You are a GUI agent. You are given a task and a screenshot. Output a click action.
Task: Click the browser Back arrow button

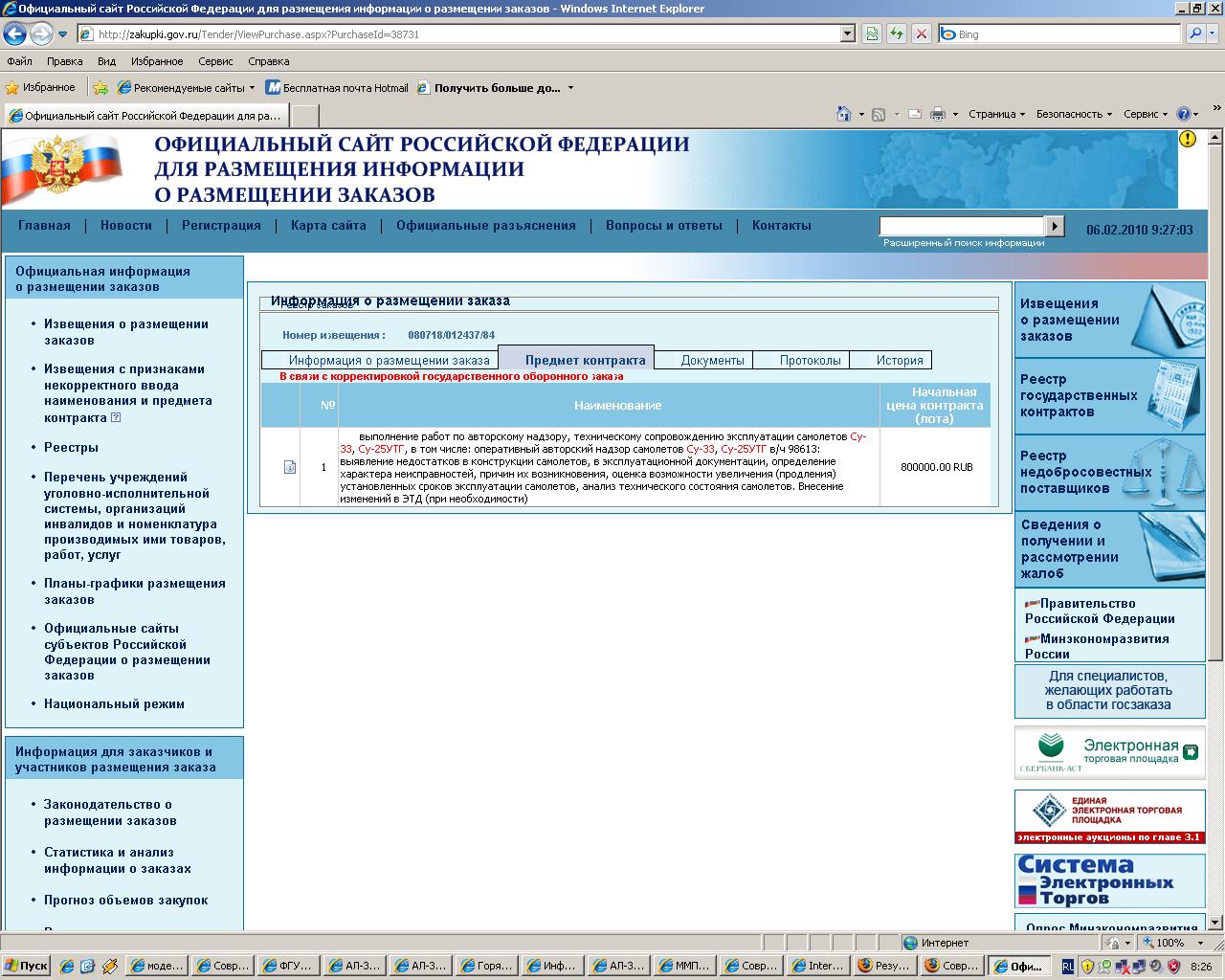[15, 33]
